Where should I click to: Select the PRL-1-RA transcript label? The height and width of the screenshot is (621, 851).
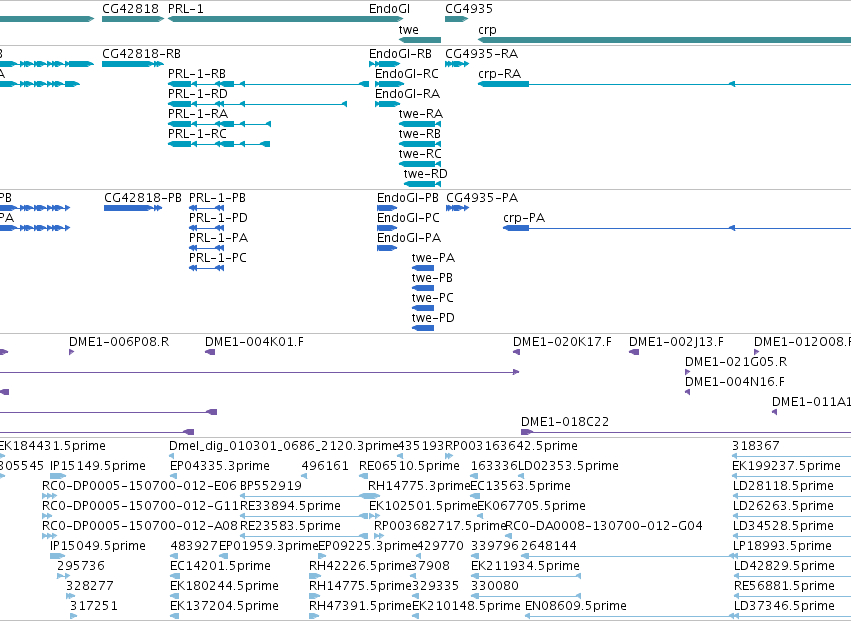click(x=198, y=114)
